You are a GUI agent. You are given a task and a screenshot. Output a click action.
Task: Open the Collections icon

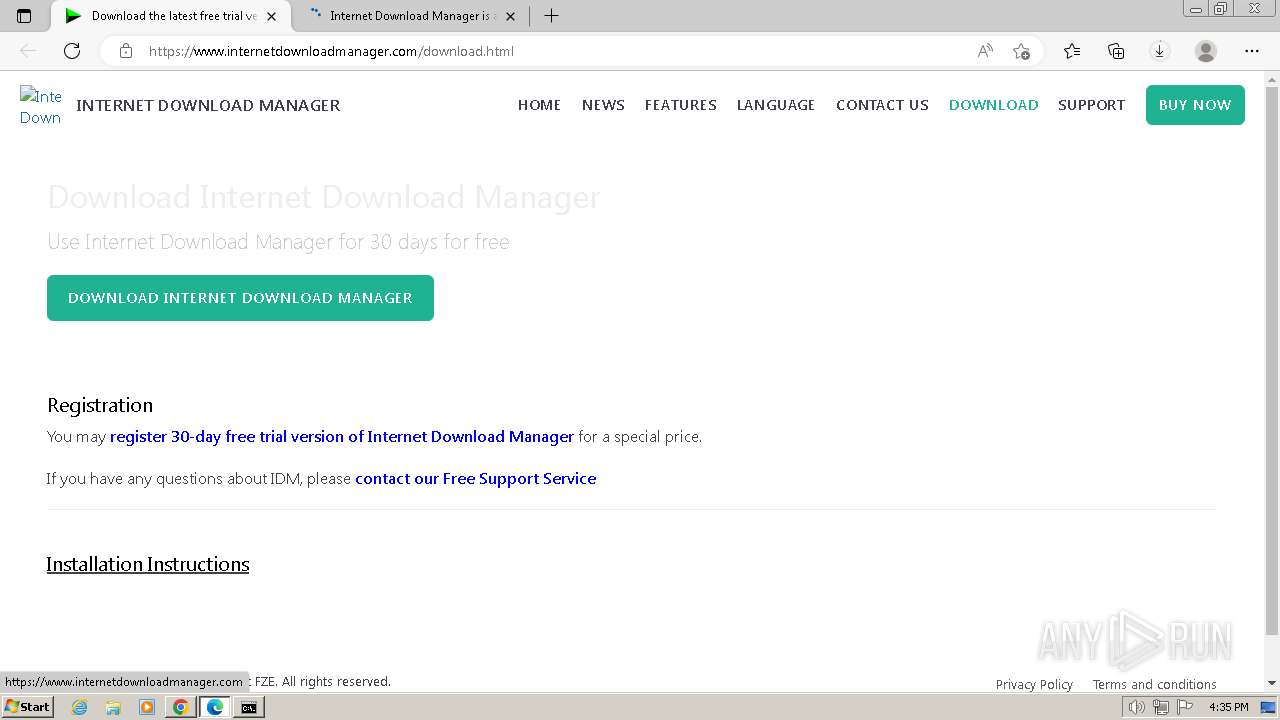coord(1116,51)
